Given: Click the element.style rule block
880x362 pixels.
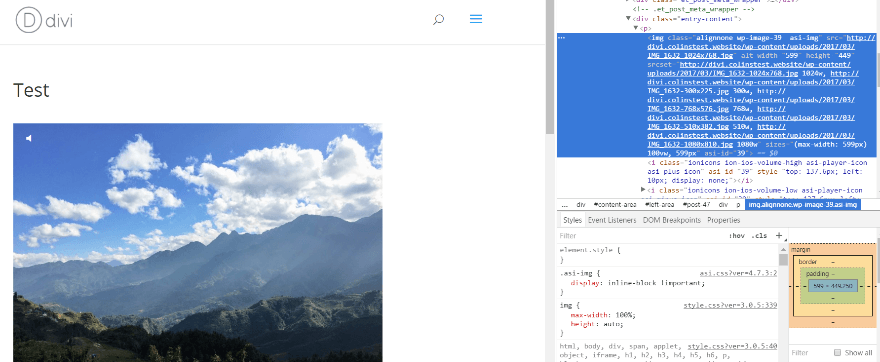Looking at the screenshot, I should point(668,255).
